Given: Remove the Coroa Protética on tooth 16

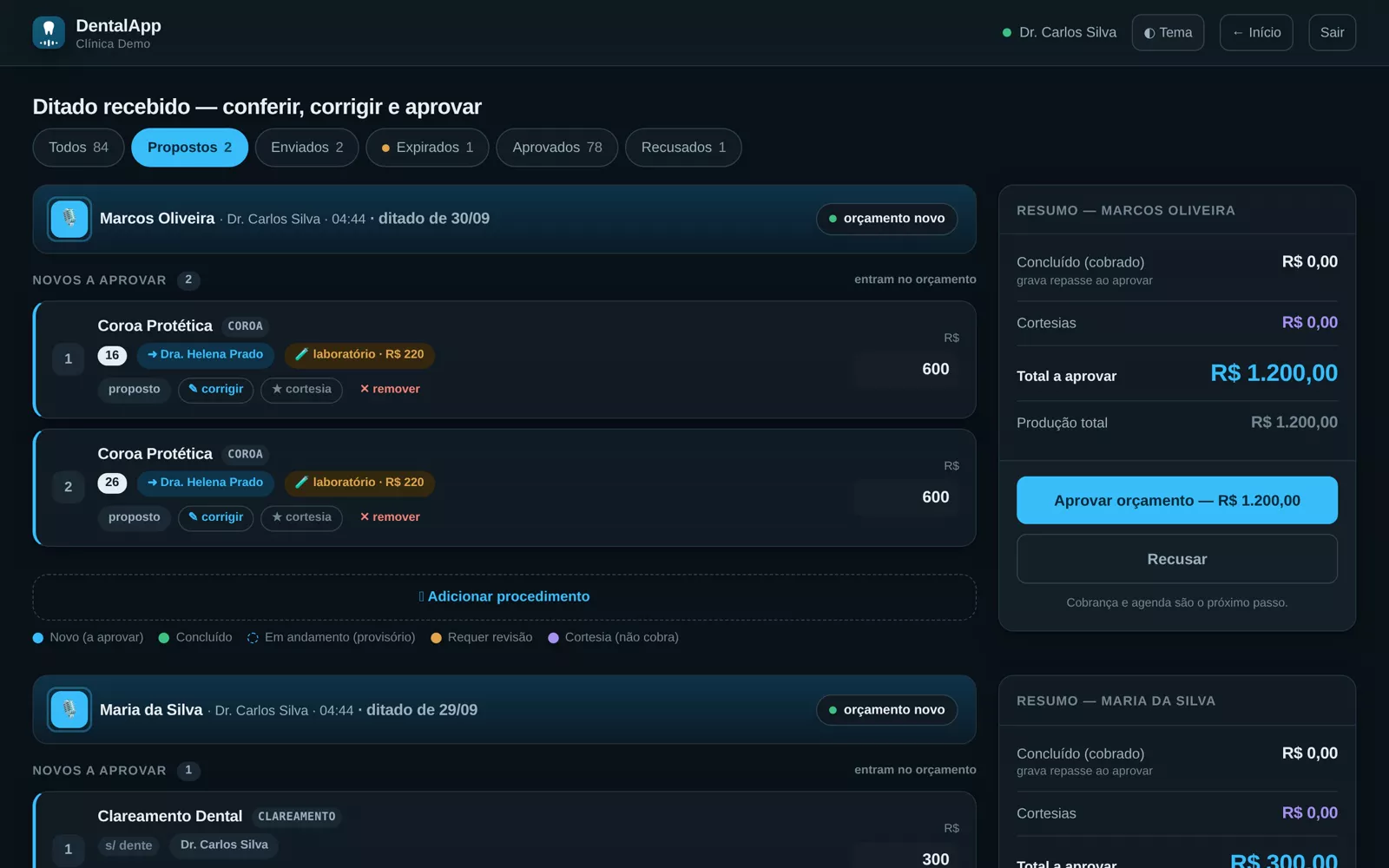Looking at the screenshot, I should tap(390, 390).
